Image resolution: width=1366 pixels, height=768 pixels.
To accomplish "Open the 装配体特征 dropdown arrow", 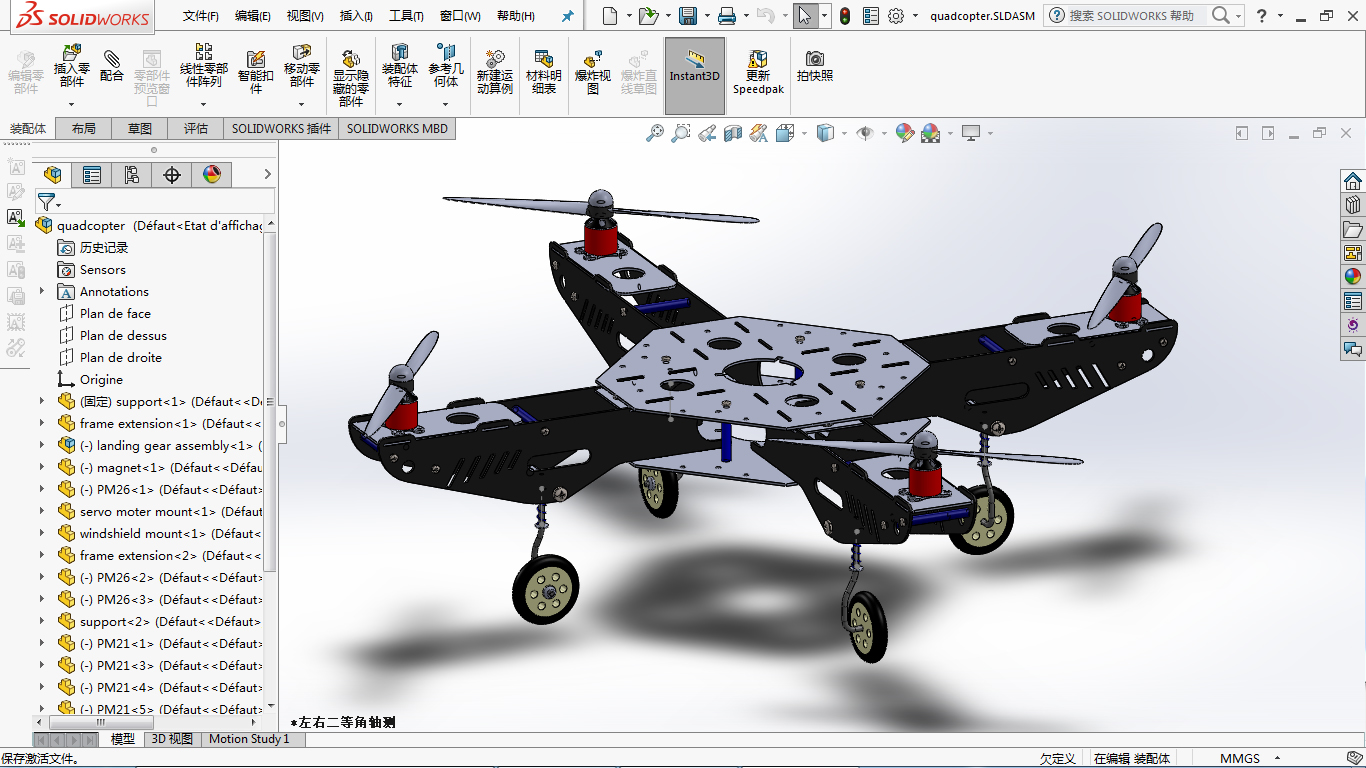I will pos(400,104).
